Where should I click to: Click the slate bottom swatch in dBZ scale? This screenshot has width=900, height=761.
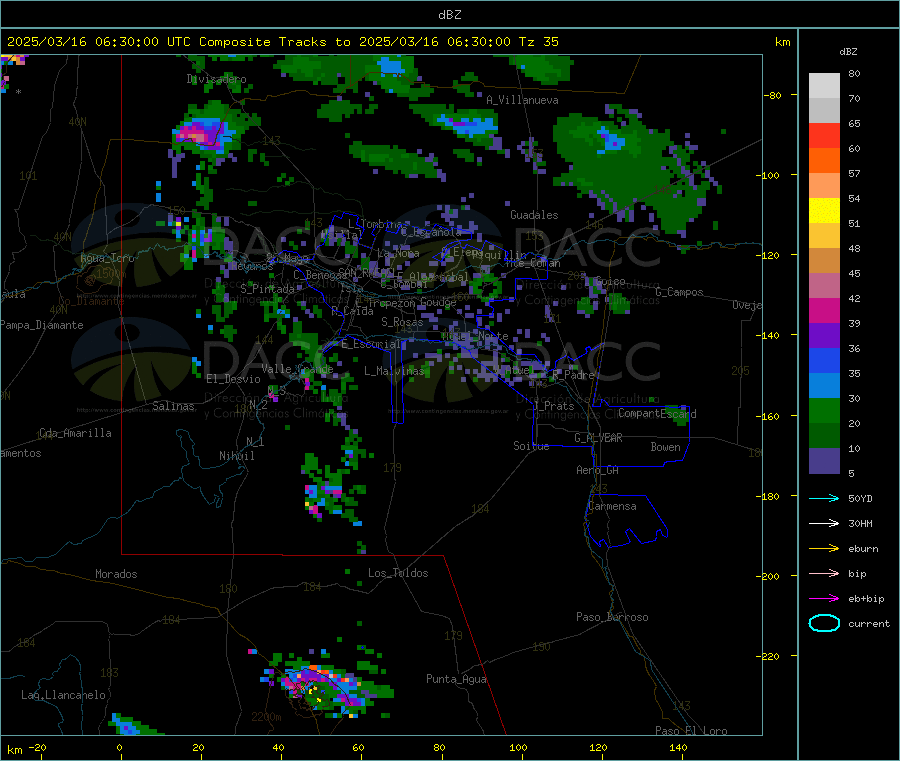[824, 461]
